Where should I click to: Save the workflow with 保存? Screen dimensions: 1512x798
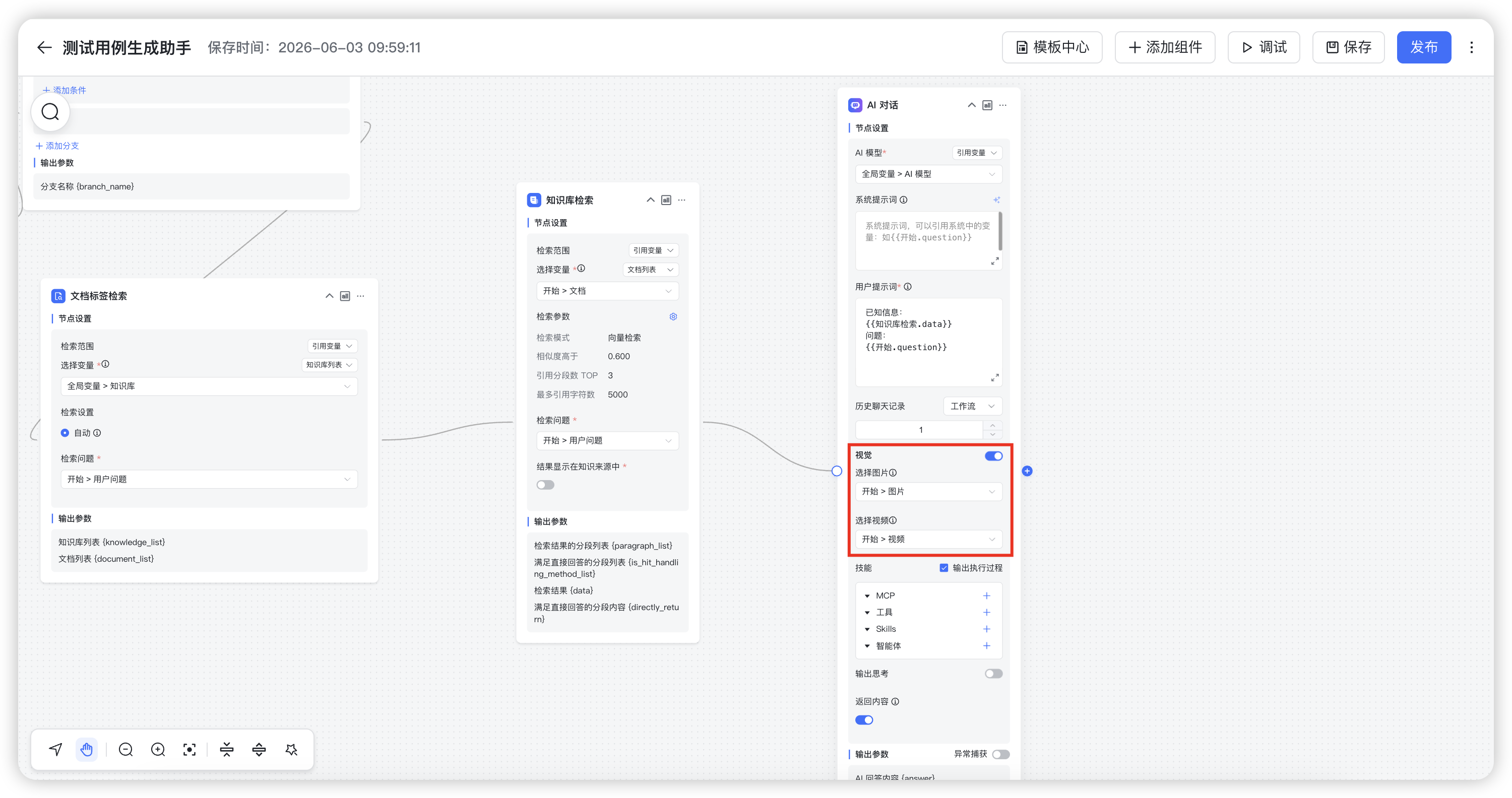pos(1348,47)
